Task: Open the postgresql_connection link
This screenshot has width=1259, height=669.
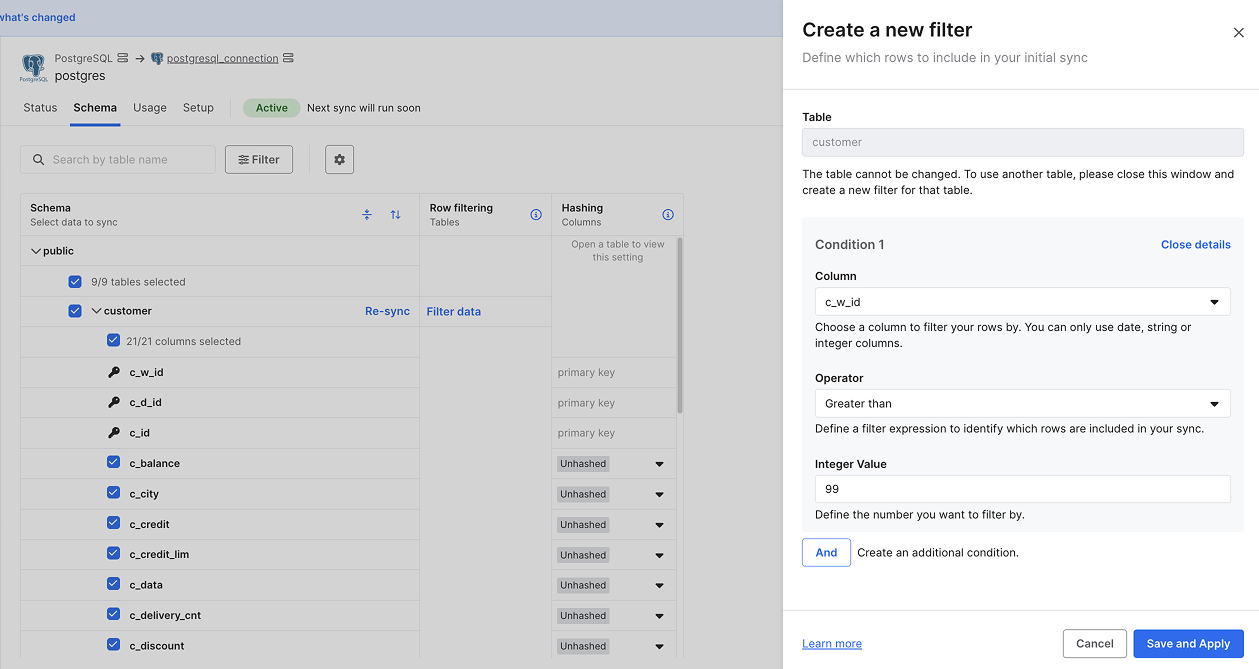Action: click(222, 58)
